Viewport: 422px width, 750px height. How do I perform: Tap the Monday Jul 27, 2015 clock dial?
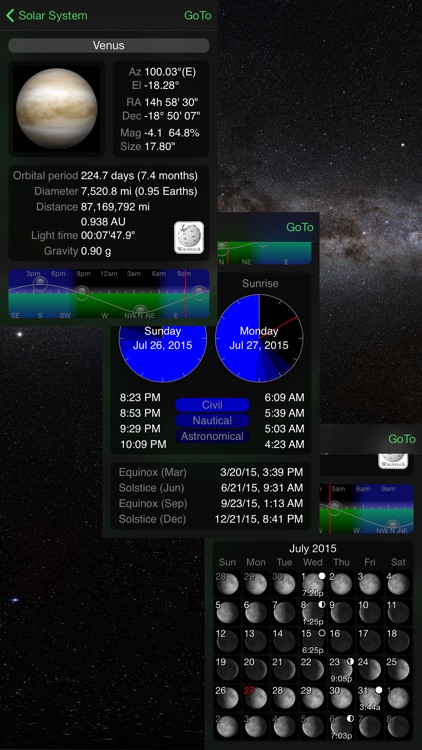click(259, 338)
